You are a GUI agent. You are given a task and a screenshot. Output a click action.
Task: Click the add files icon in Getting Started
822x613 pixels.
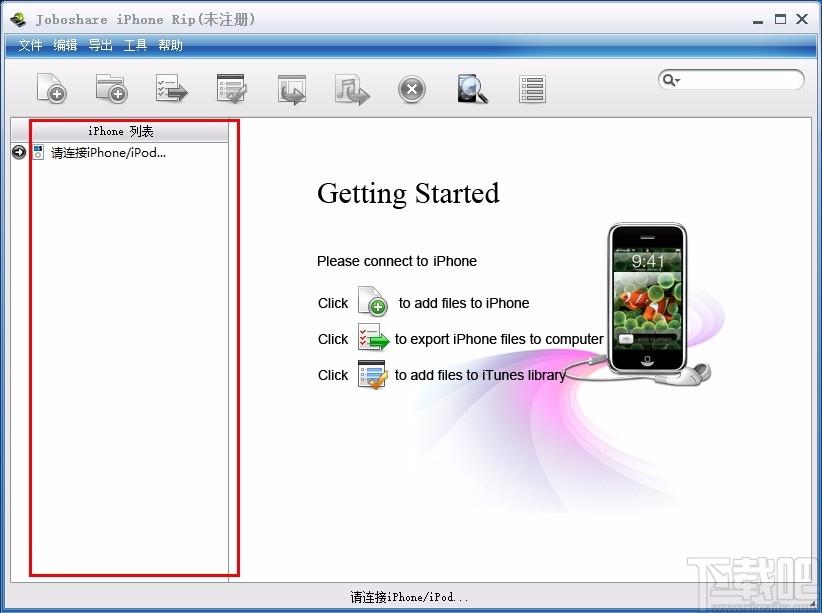tap(373, 302)
